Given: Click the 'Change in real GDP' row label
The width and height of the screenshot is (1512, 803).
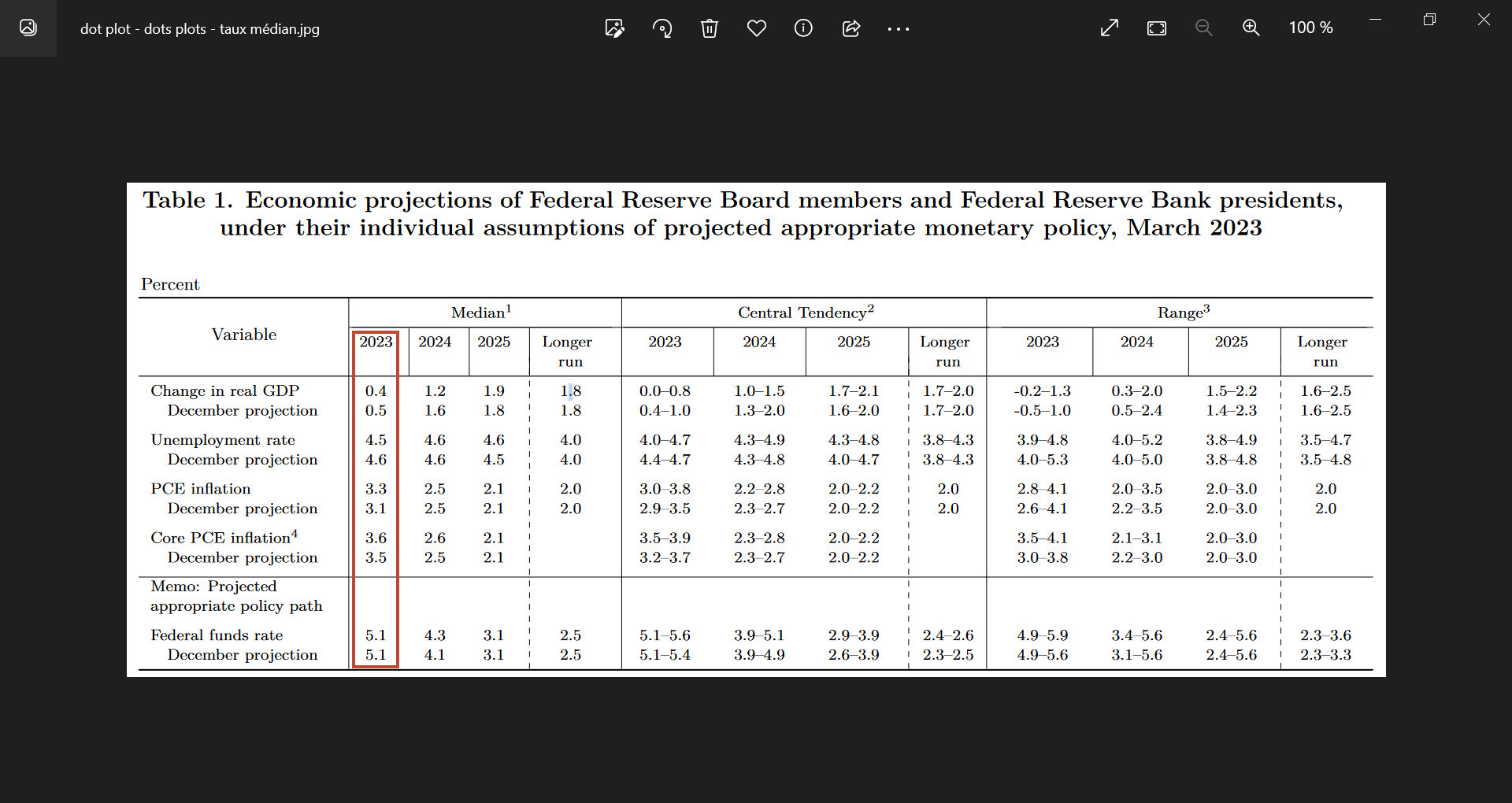Looking at the screenshot, I should [x=225, y=390].
